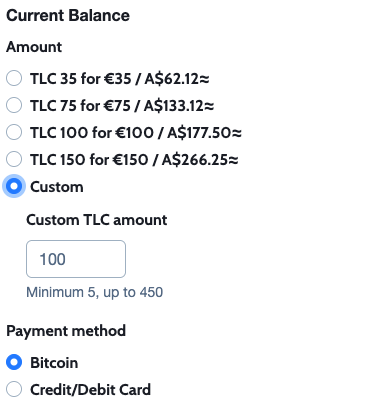Click the 'Bitcoin' label text

[x=54, y=363]
